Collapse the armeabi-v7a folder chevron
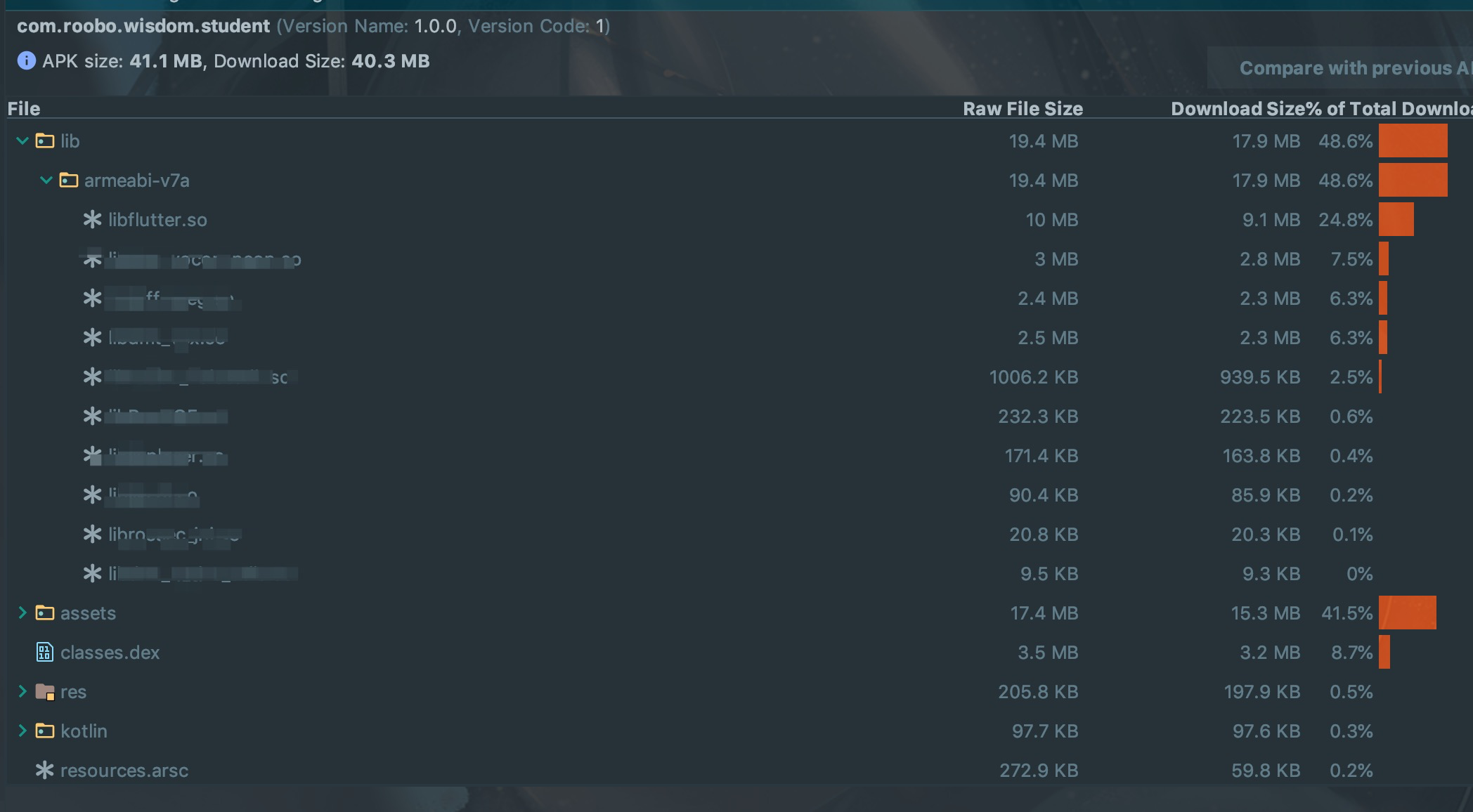1473x812 pixels. pyautogui.click(x=46, y=181)
